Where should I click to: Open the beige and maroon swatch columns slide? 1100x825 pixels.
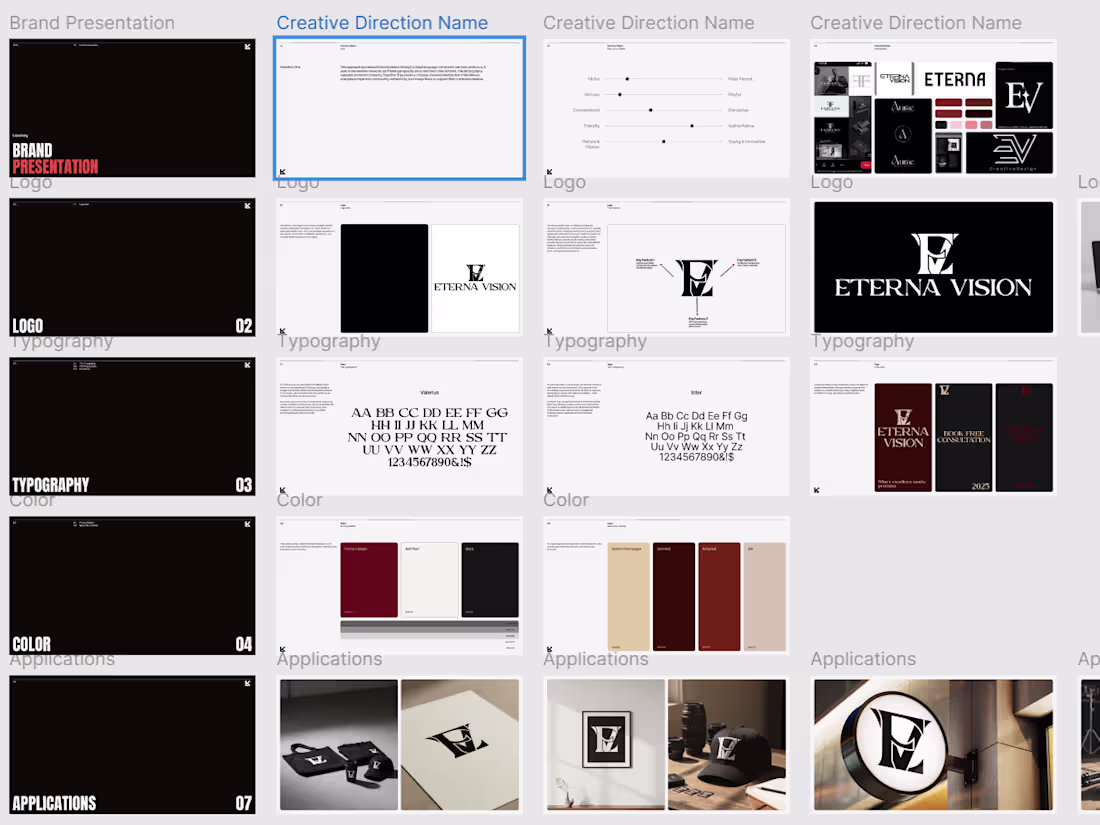tap(666, 585)
